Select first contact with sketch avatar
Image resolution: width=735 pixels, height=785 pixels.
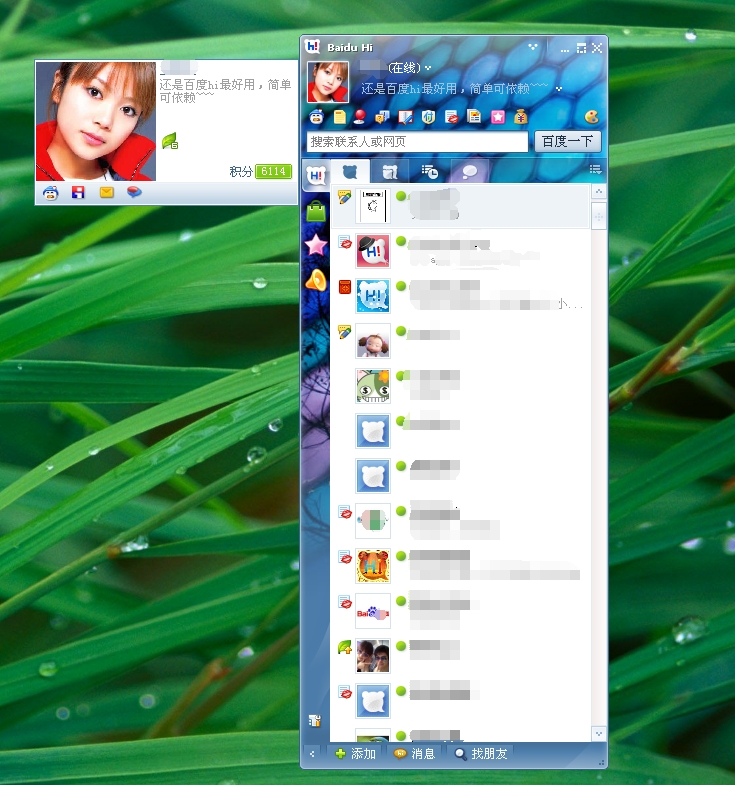pos(461,206)
